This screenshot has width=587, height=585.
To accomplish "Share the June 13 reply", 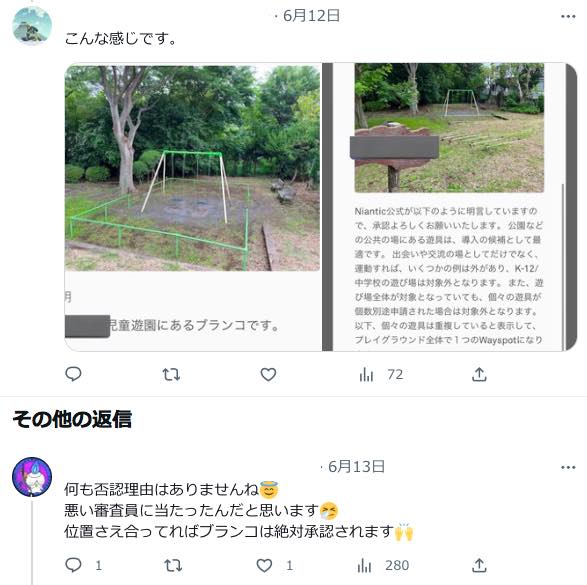I will [479, 565].
